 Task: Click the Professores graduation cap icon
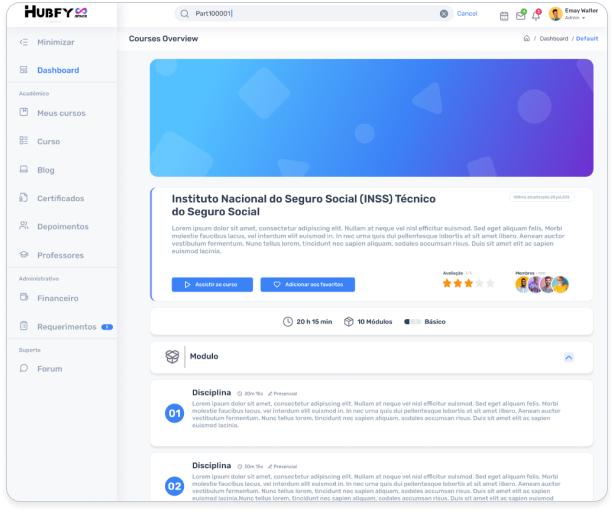[x=24, y=254]
